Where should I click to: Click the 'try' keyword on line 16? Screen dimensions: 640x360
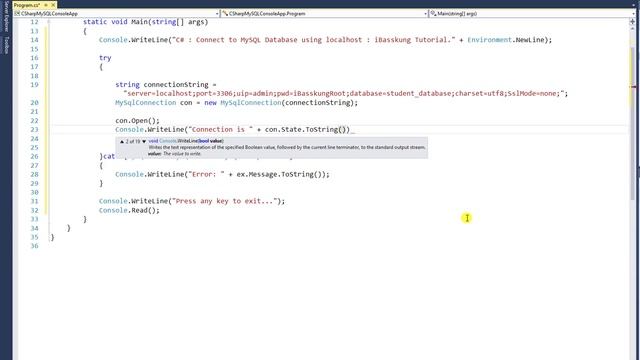[105, 58]
